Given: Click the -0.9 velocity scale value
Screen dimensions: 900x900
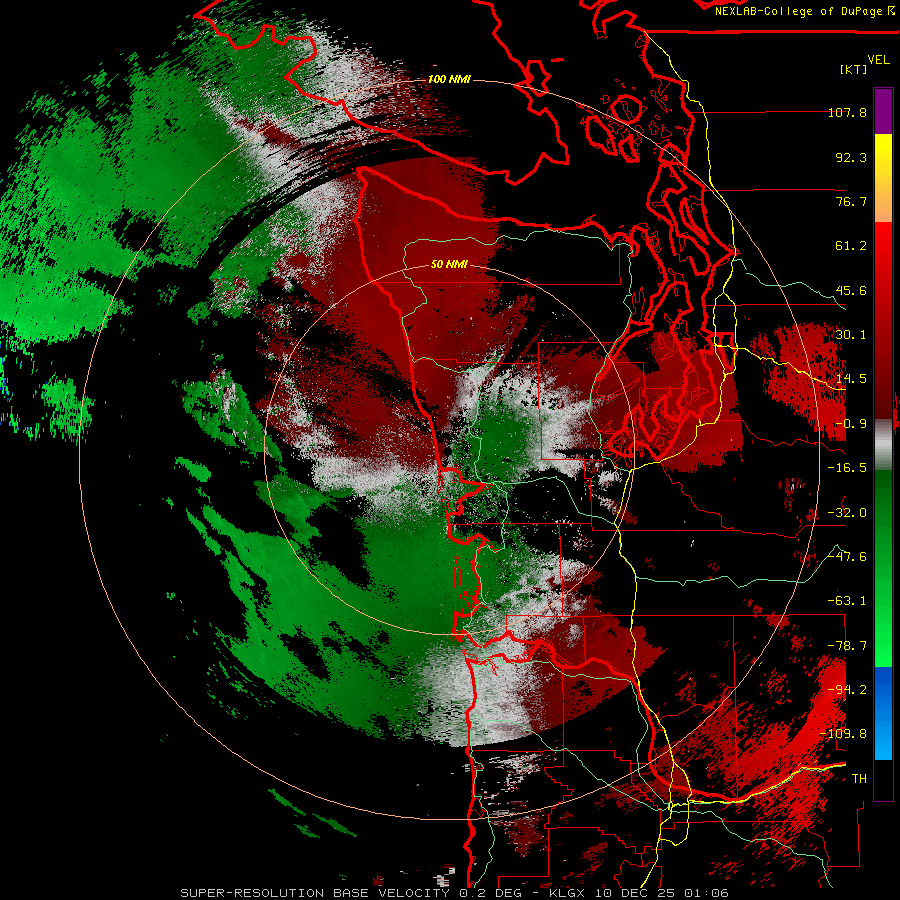Looking at the screenshot, I should 851,424.
